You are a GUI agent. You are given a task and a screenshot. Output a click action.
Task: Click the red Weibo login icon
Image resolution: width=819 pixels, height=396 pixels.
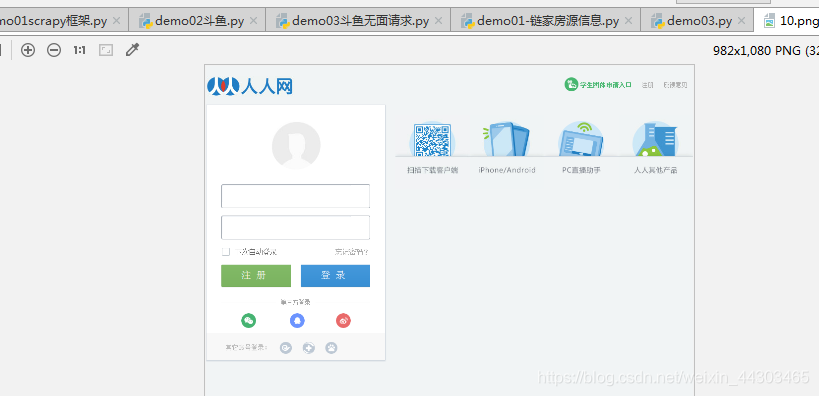343,321
